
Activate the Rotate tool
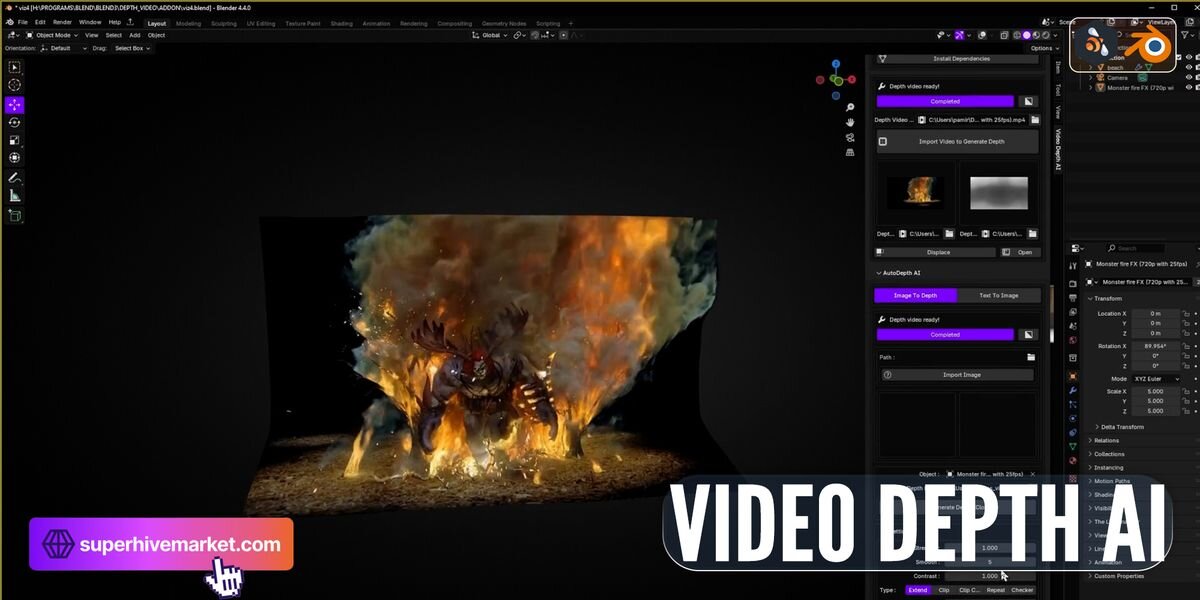[14, 122]
